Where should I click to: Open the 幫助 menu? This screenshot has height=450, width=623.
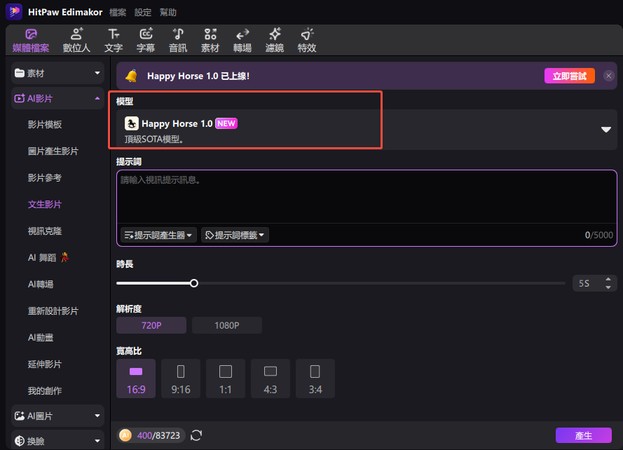[168, 12]
